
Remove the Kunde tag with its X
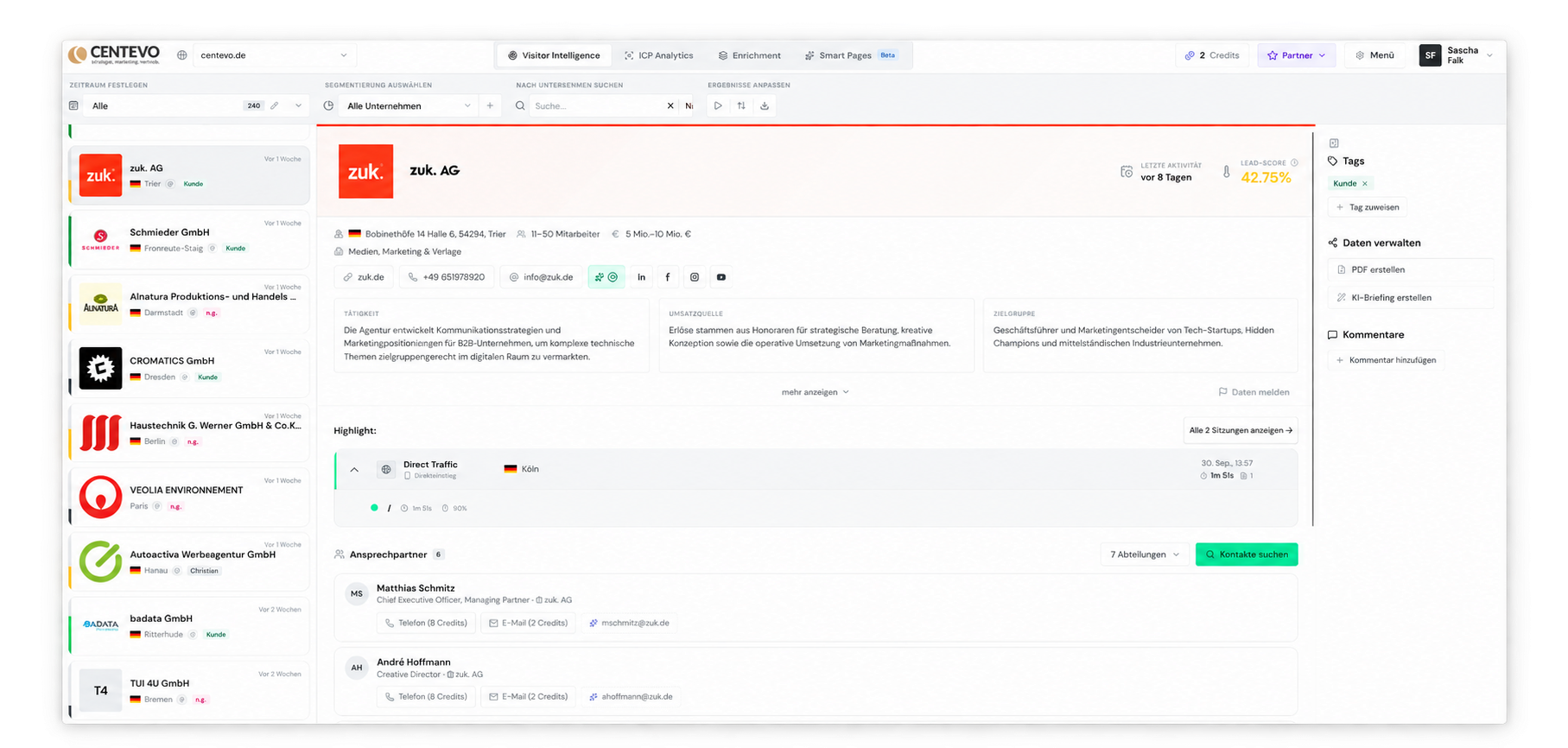click(1365, 183)
